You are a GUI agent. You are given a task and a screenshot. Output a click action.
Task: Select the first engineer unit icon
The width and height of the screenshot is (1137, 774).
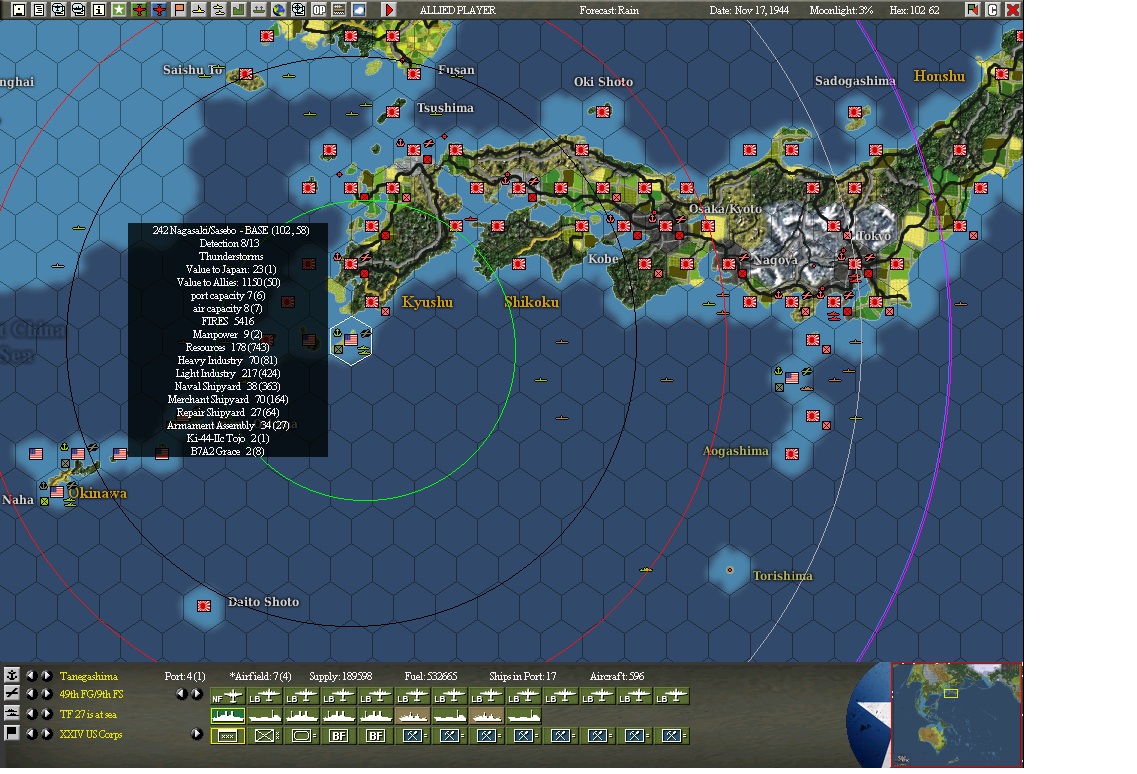pos(412,736)
